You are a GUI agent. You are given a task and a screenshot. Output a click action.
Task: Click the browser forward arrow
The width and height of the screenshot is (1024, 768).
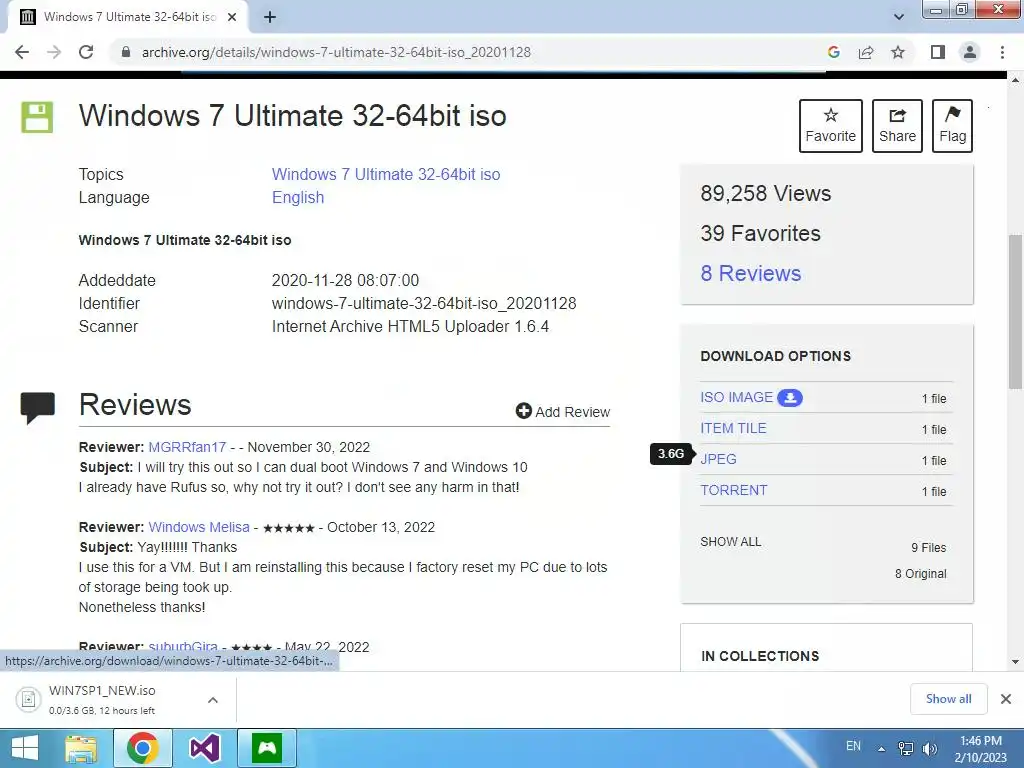54,52
